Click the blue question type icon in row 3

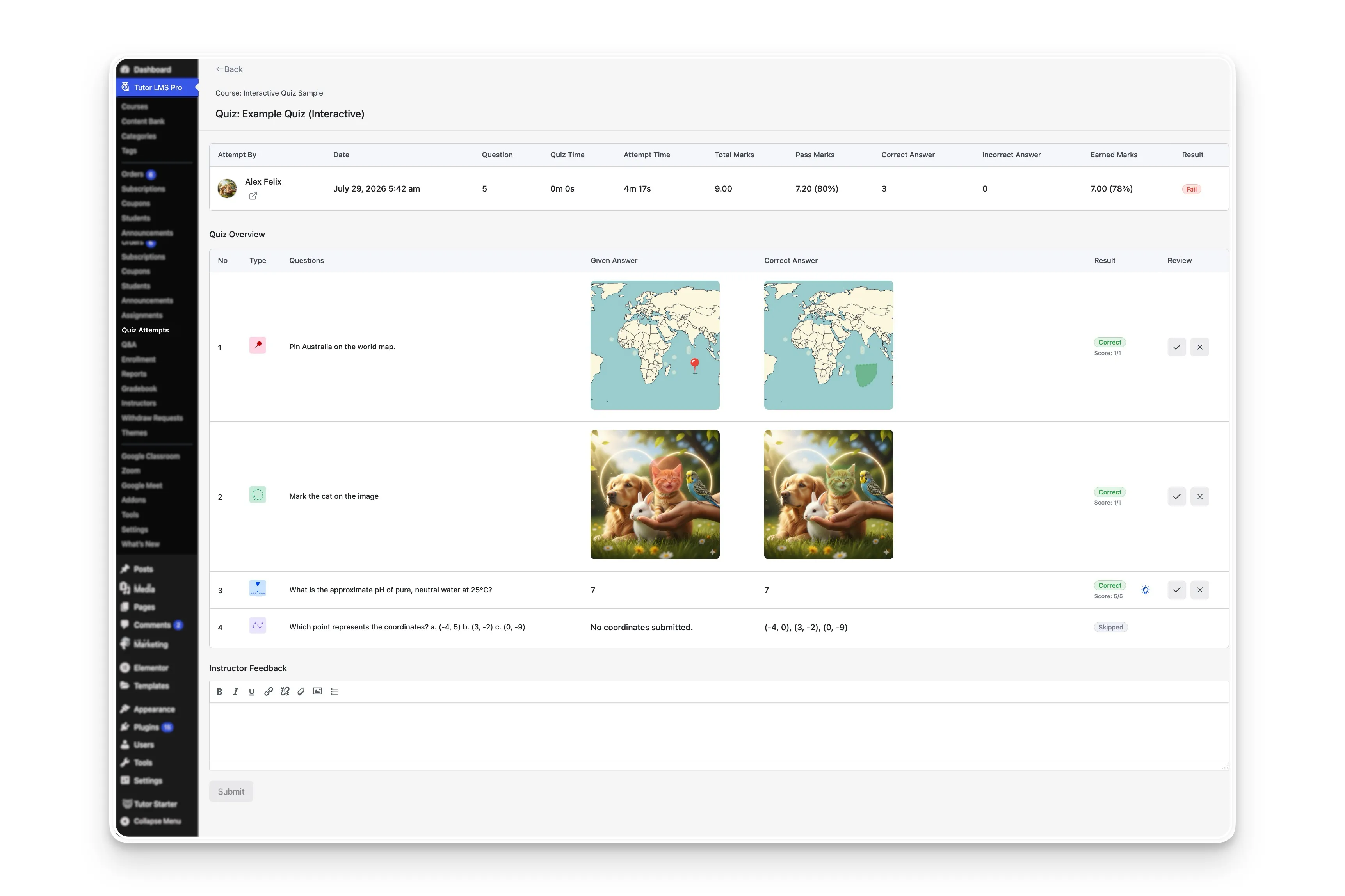[x=258, y=588]
